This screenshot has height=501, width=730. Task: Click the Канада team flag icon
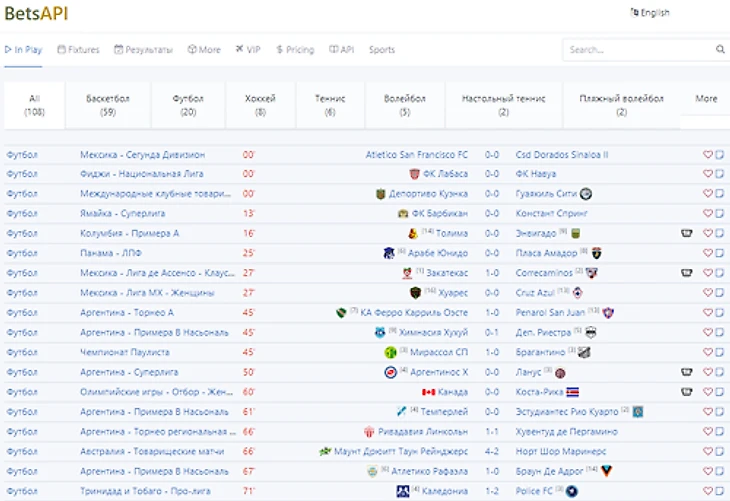coord(431,392)
